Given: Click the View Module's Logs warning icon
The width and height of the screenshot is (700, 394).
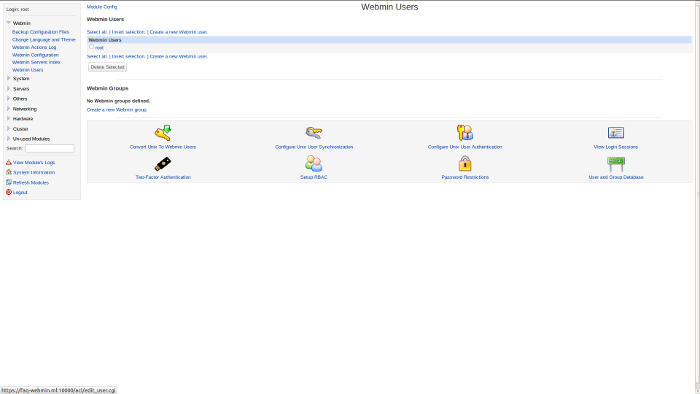Looking at the screenshot, I should coord(8,162).
